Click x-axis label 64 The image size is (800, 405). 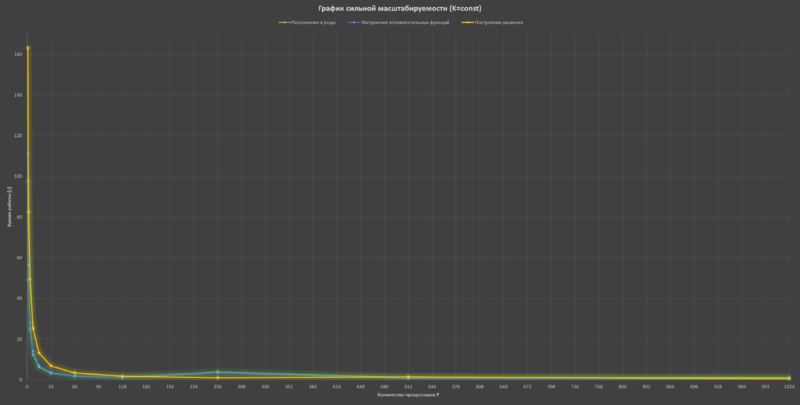point(74,387)
